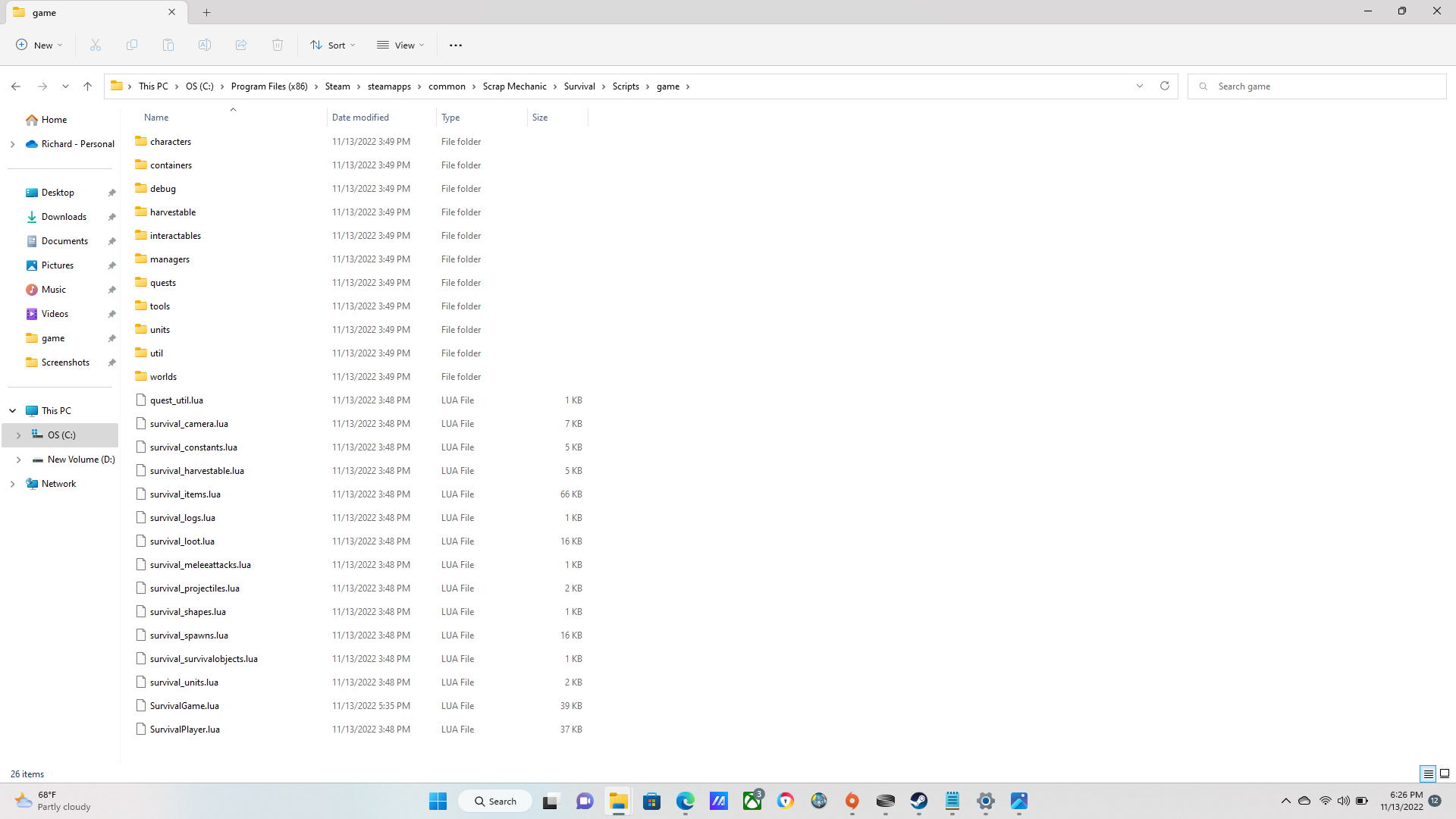Open the New item dropdown
The image size is (1456, 819).
coord(39,45)
